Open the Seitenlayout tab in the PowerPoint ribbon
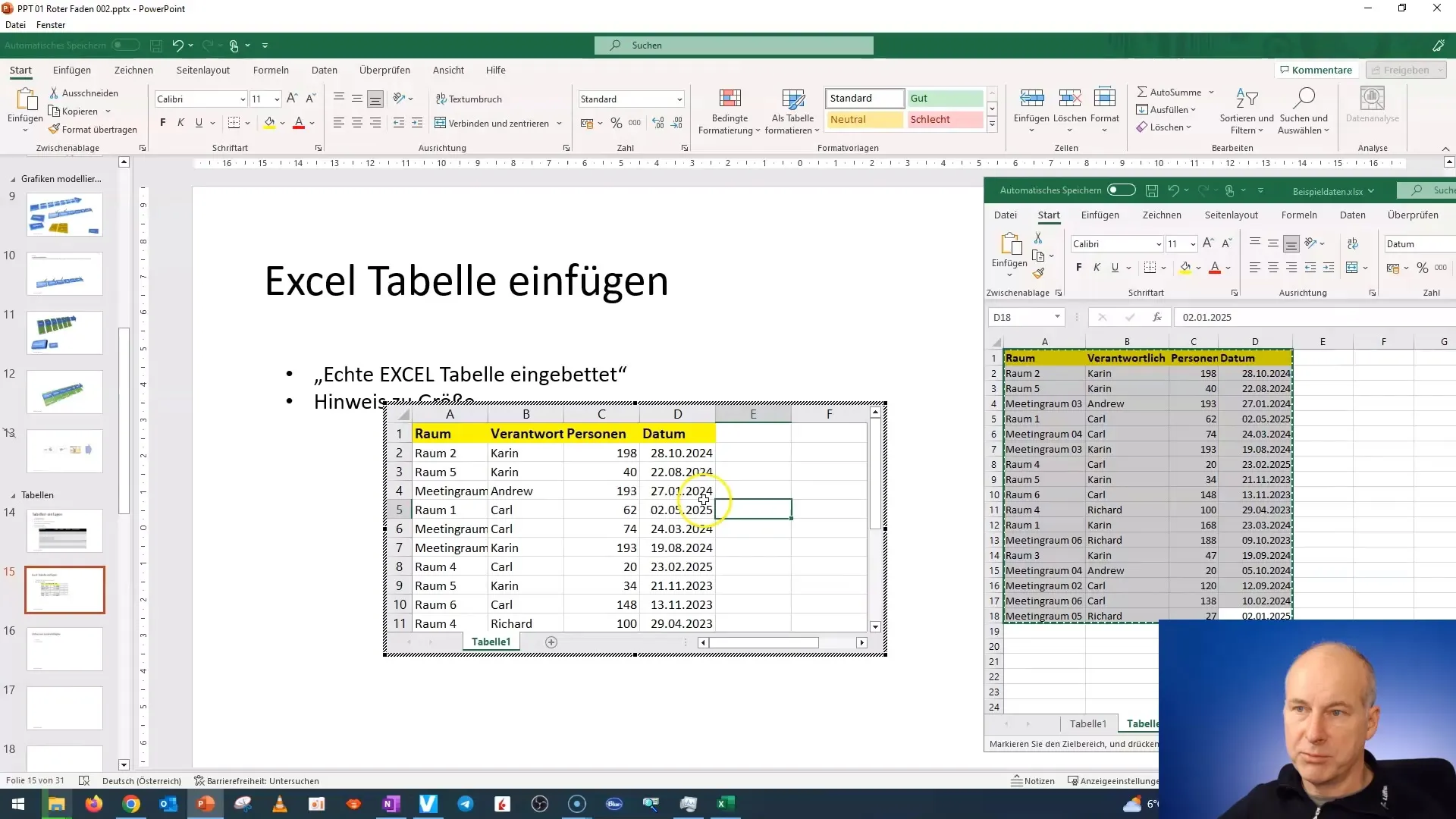The height and width of the screenshot is (819, 1456). [203, 70]
